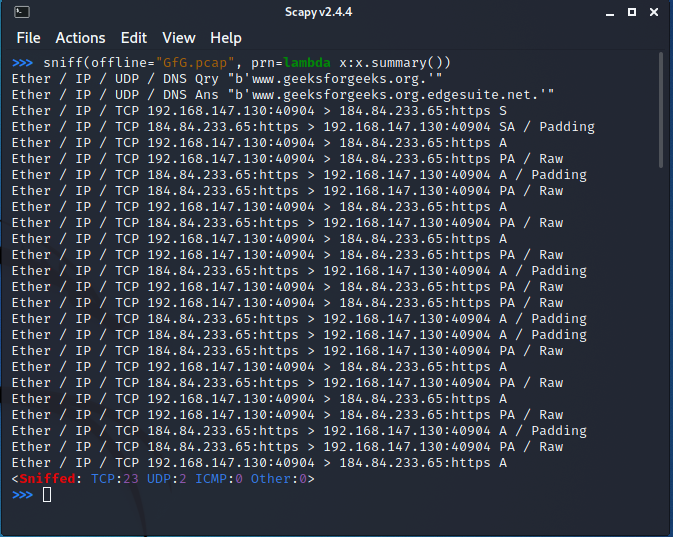Open the View menu
673x537 pixels.
[x=178, y=38]
